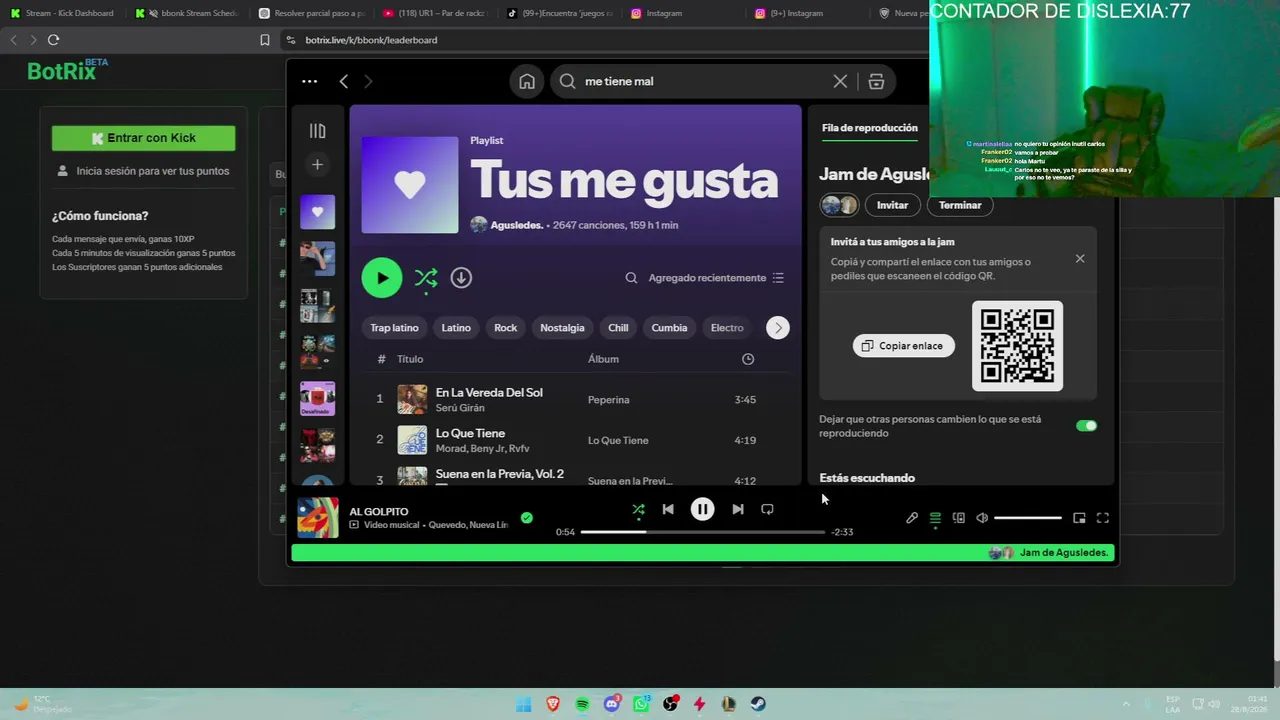
Task: Open the lyrics microphone icon
Action: (912, 518)
